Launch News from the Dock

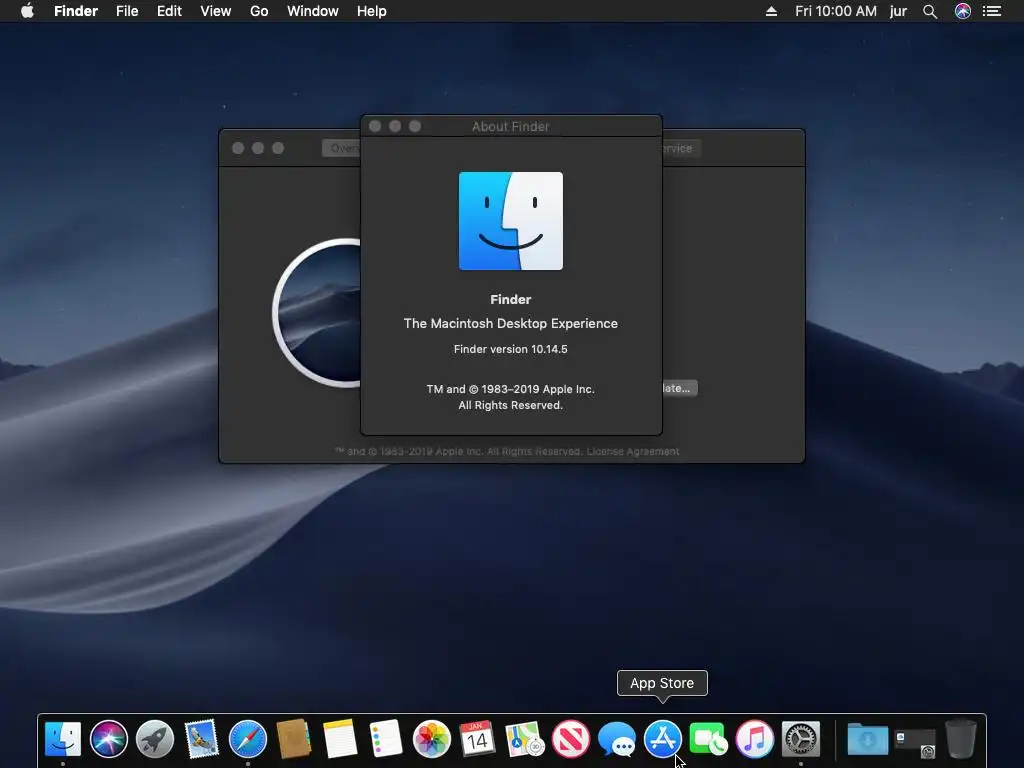(571, 739)
